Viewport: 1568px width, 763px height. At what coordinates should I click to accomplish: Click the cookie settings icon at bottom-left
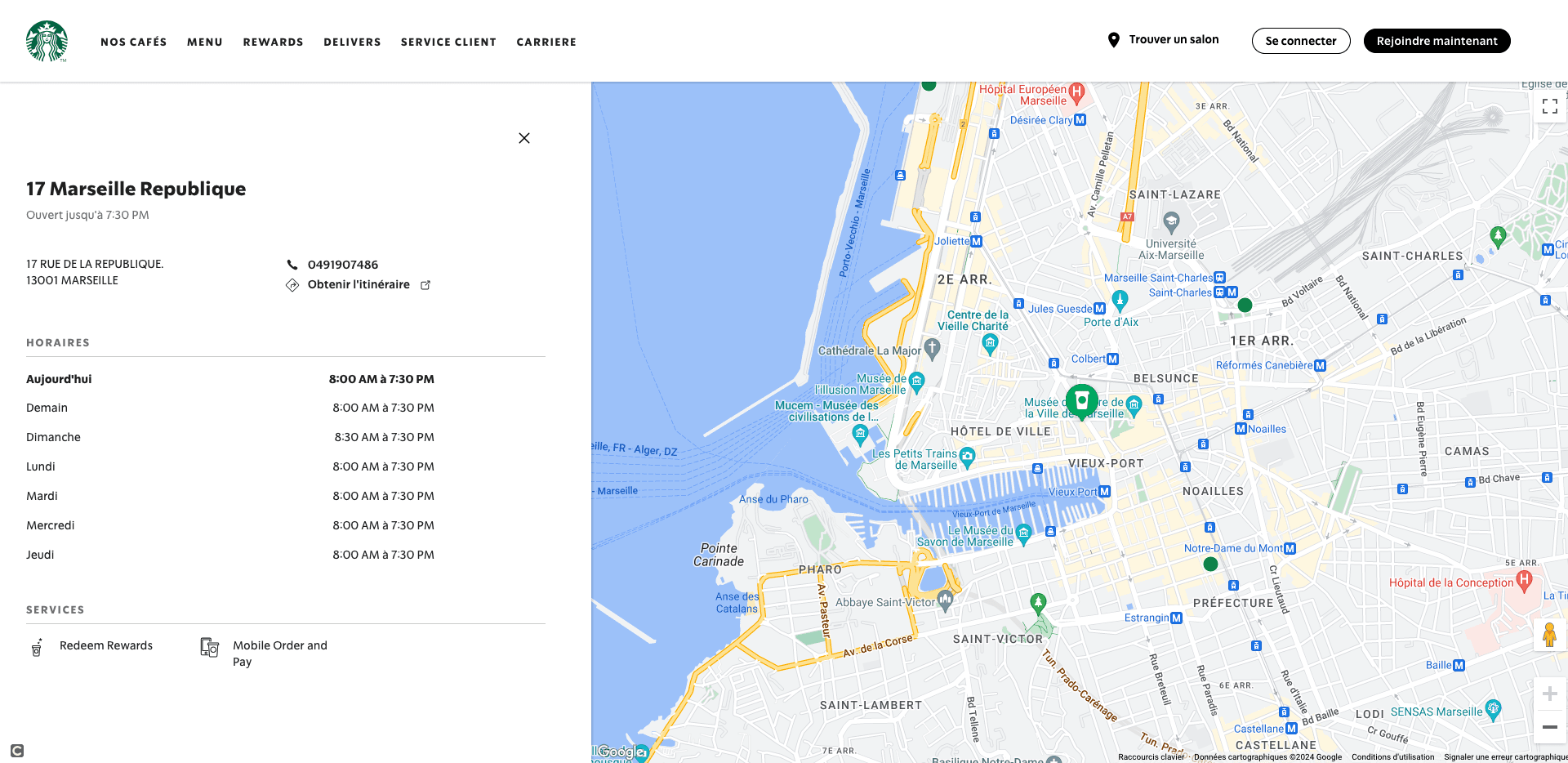pos(17,751)
